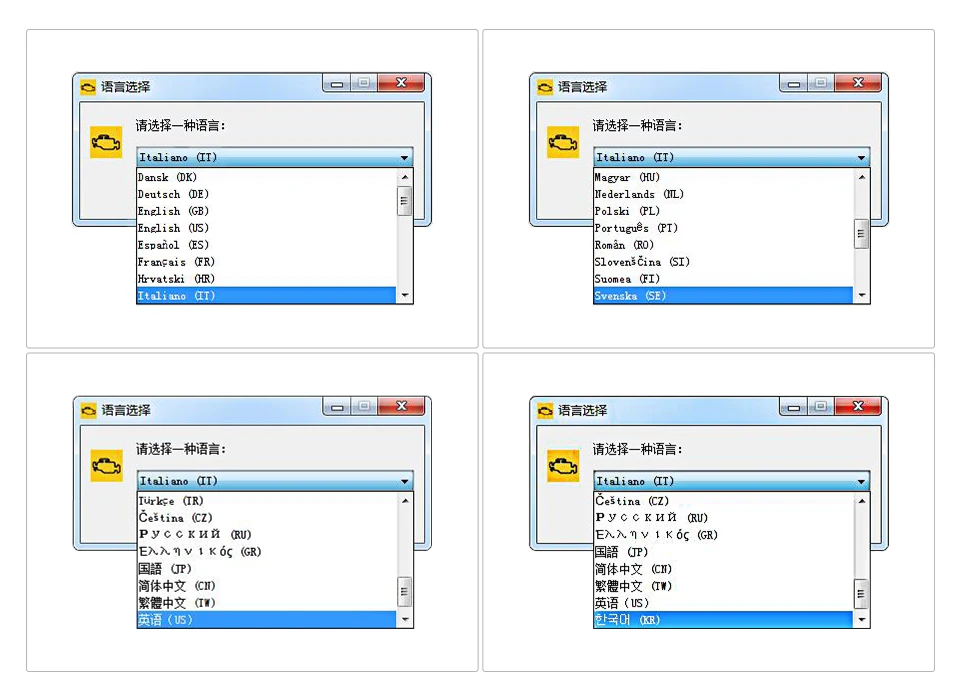Image resolution: width=960 pixels, height=700 pixels.
Task: Pick English (GB) from the list
Action: (x=267, y=211)
